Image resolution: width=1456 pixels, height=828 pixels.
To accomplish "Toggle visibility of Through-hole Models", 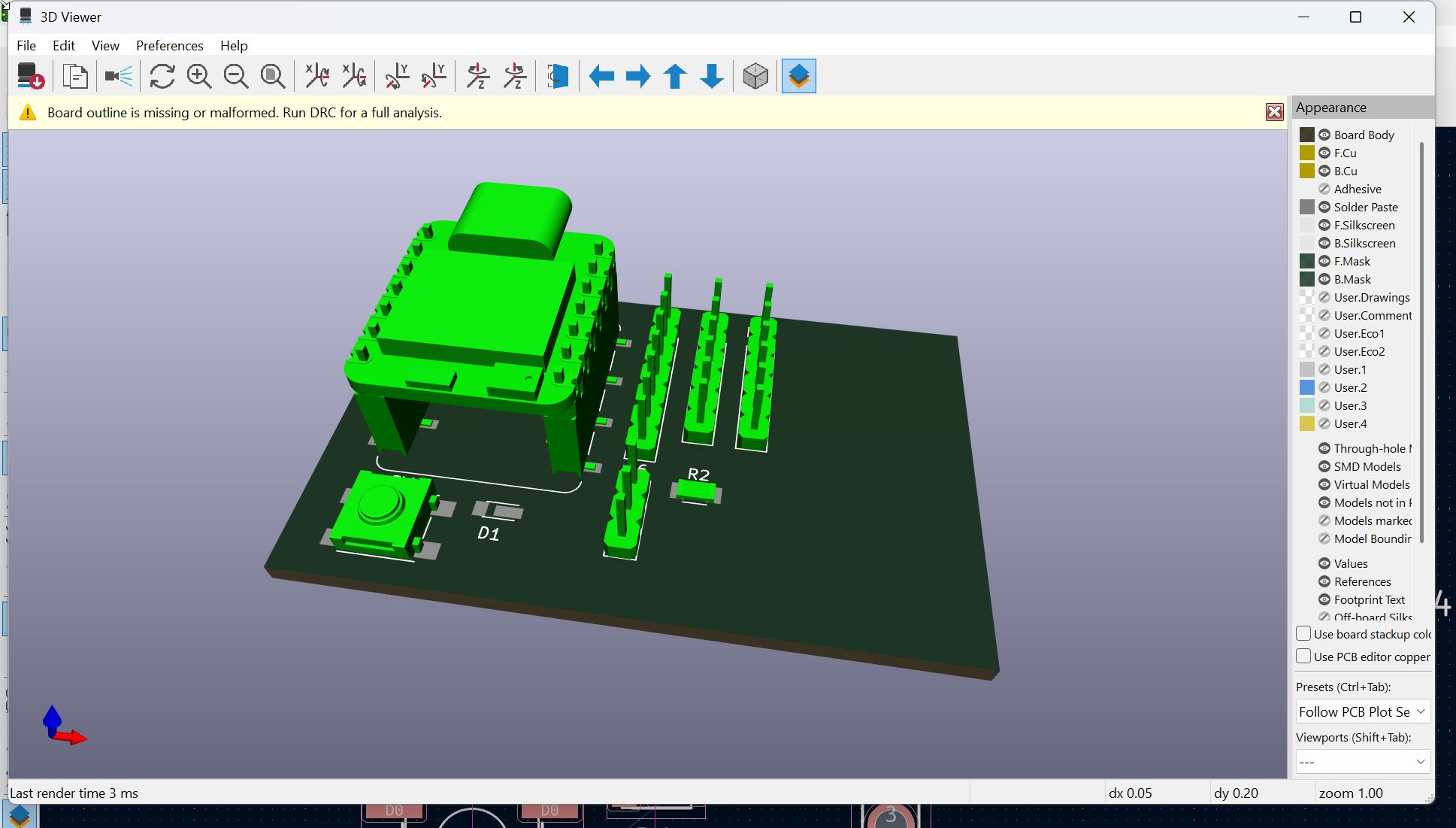I will pos(1324,447).
